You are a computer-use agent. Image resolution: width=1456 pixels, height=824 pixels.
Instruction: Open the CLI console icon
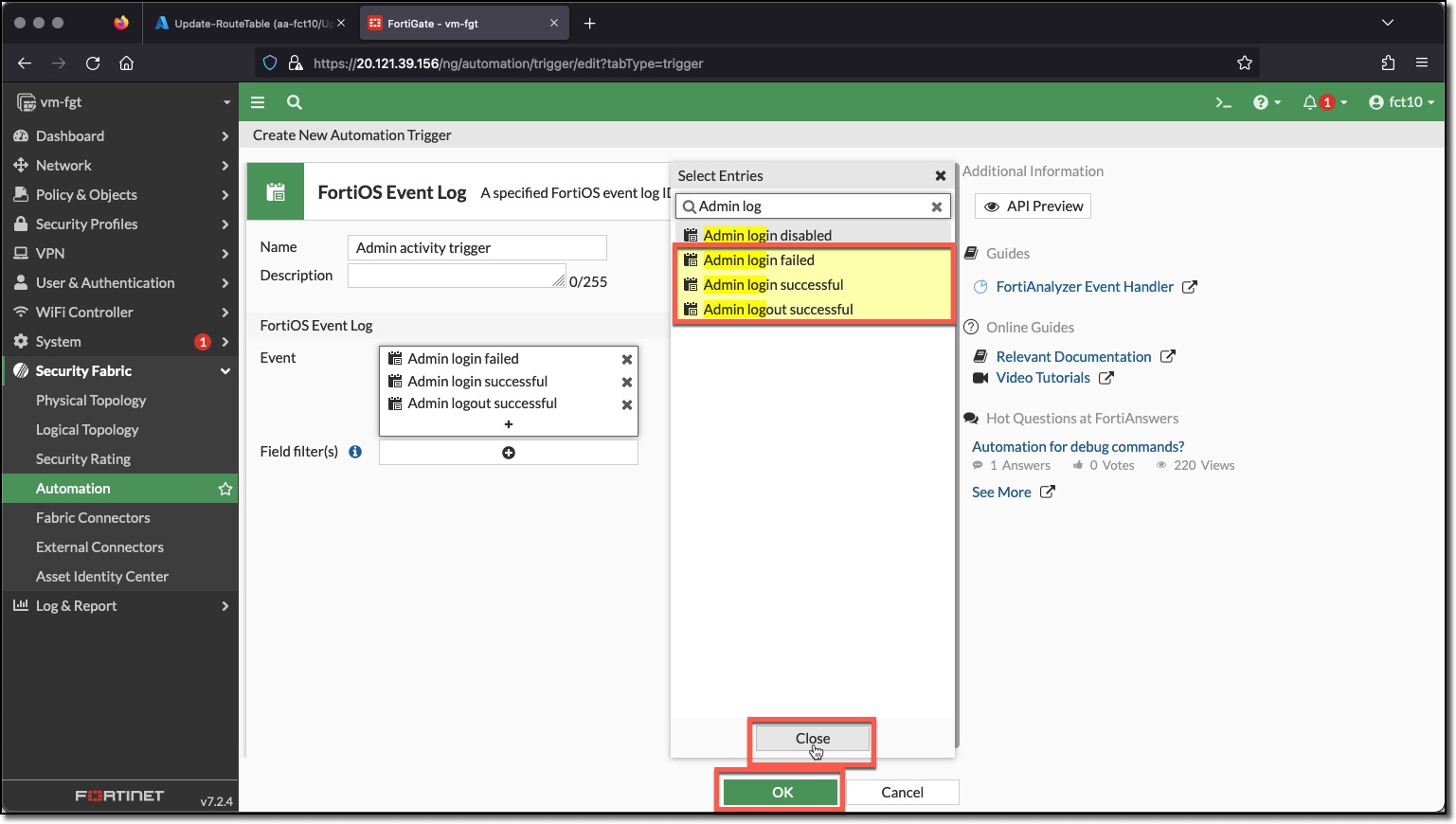coord(1223,102)
